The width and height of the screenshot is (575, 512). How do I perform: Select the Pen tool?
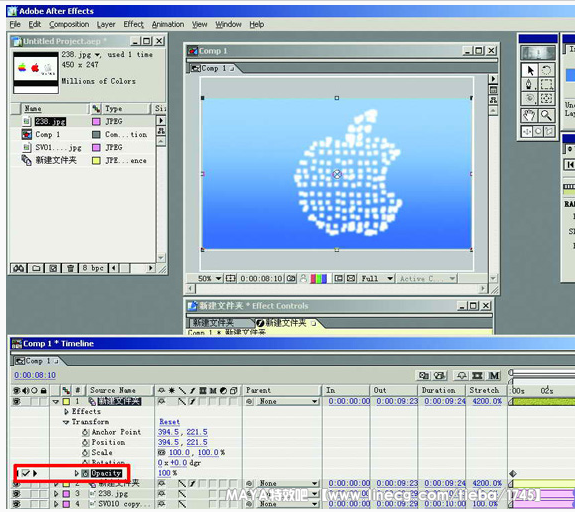click(529, 84)
